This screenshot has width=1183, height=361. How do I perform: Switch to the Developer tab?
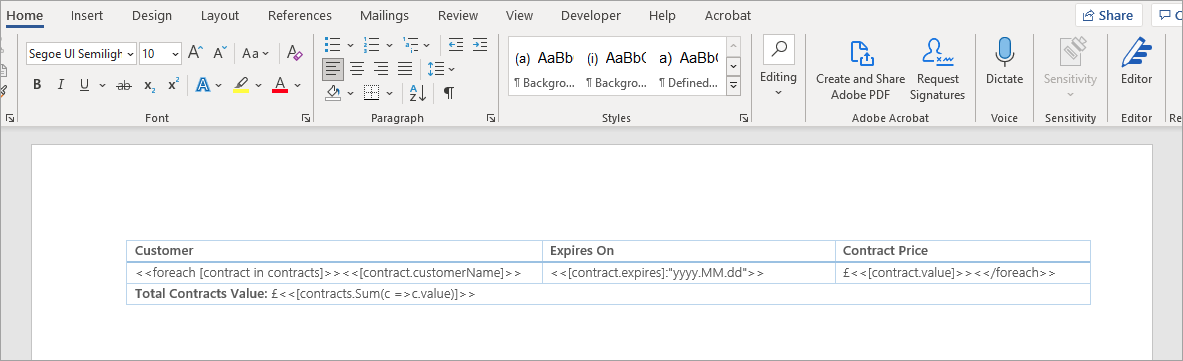click(591, 15)
